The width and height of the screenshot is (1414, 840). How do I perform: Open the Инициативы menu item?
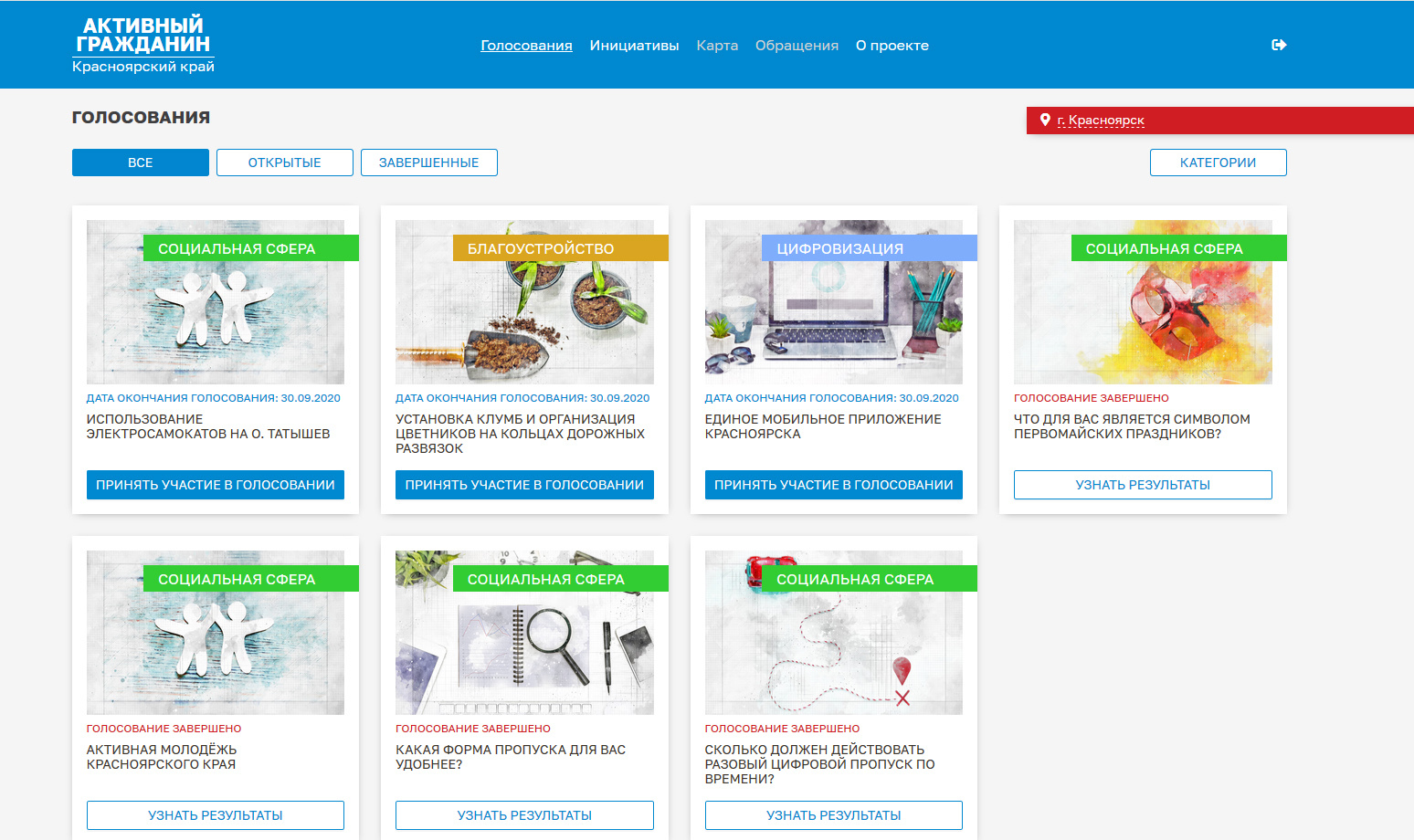pos(634,46)
